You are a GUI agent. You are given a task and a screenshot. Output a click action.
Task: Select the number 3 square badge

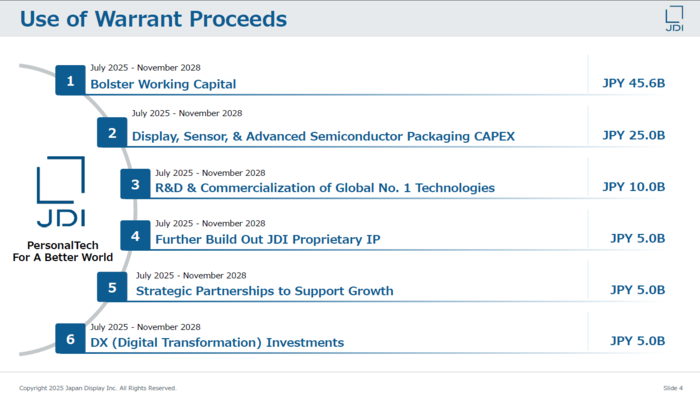pos(135,184)
